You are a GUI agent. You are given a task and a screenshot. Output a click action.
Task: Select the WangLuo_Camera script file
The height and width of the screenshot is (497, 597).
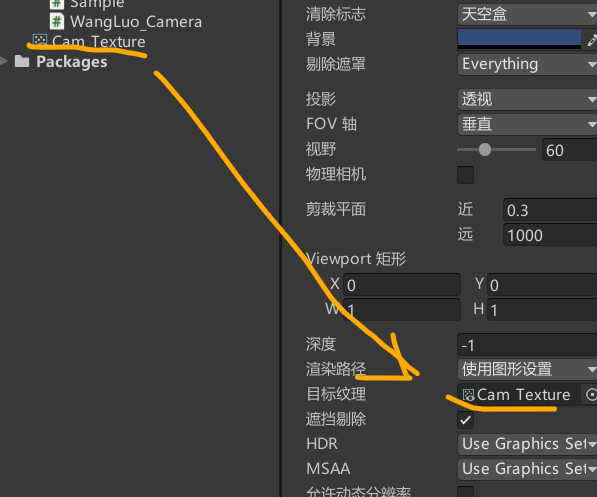[x=136, y=22]
